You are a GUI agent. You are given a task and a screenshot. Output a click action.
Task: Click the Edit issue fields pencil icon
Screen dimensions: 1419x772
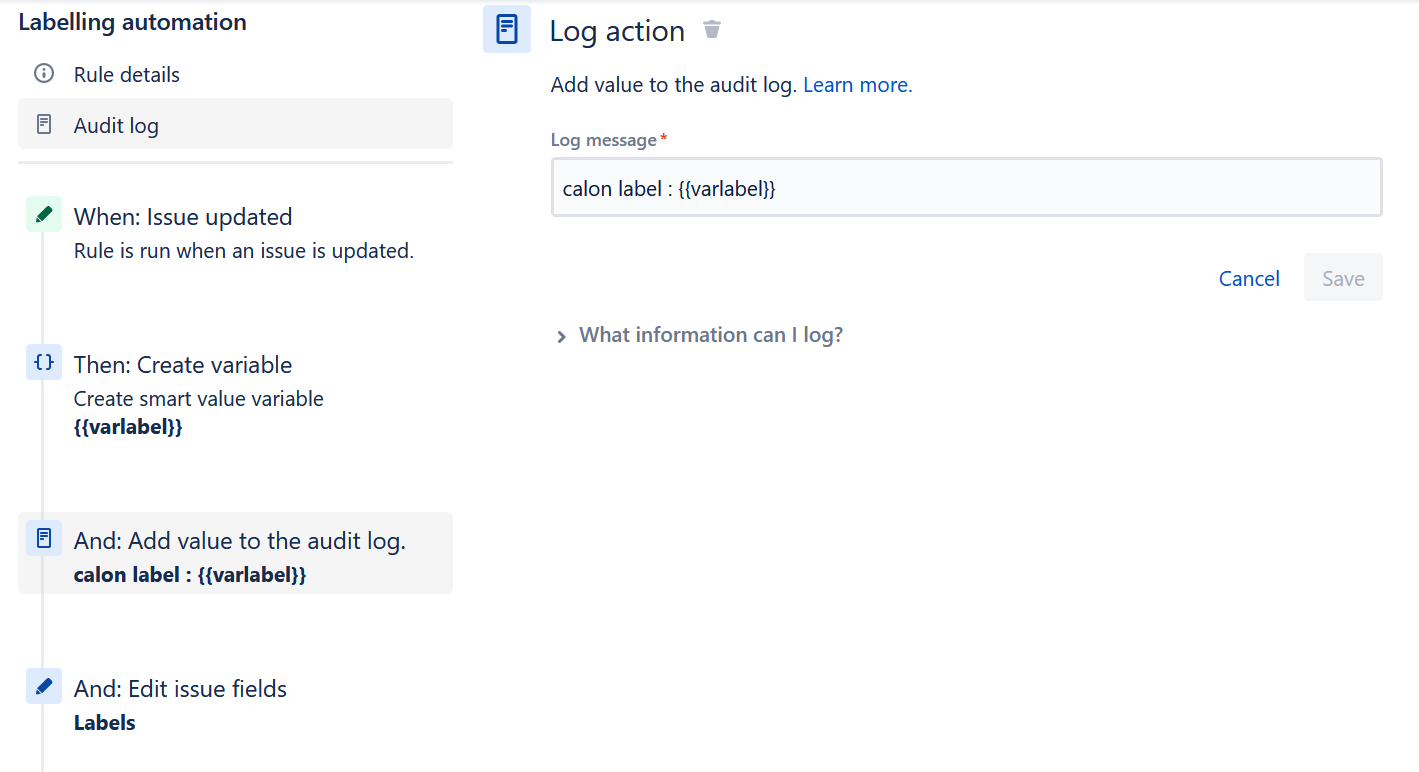pos(44,686)
